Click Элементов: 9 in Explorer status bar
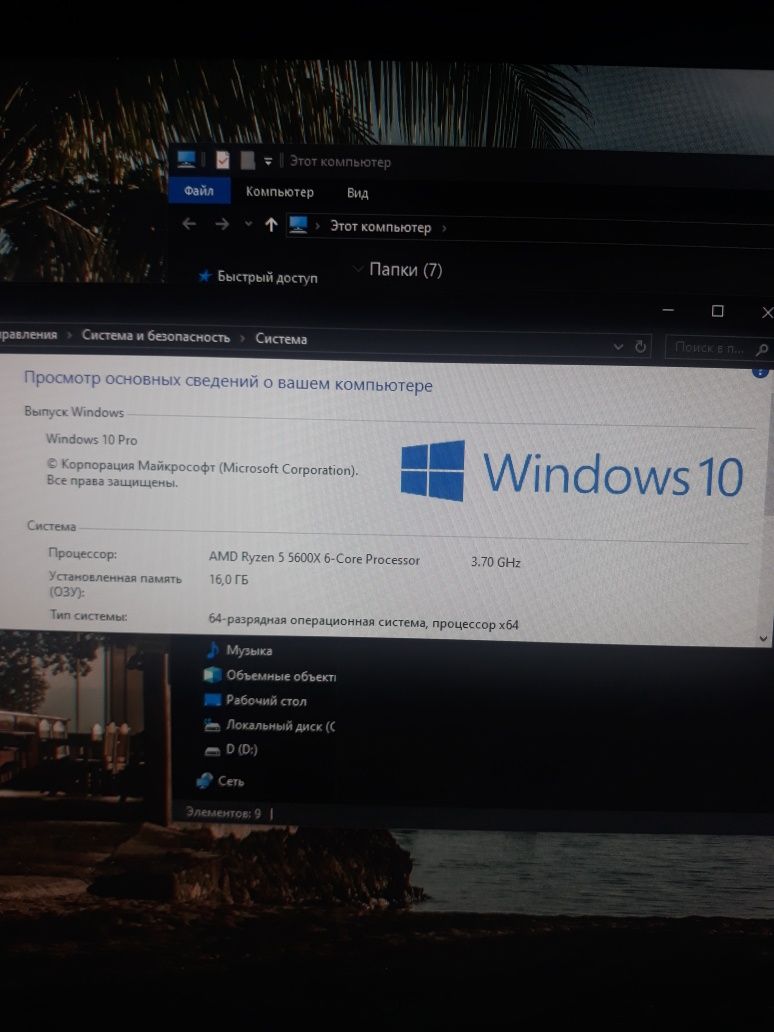The height and width of the screenshot is (1032, 774). pos(223,813)
